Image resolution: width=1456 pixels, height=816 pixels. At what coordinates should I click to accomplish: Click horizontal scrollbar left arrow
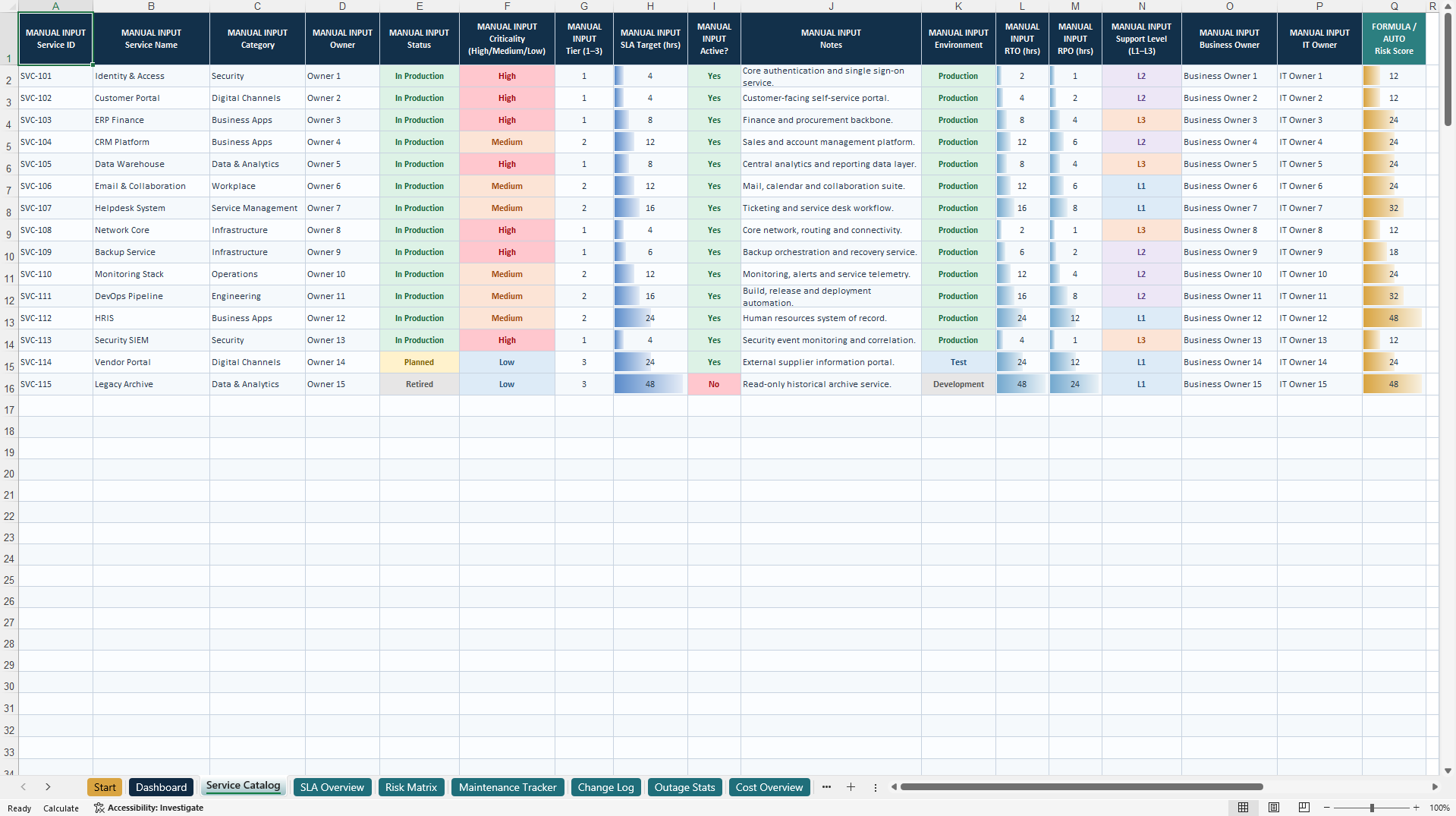point(895,787)
